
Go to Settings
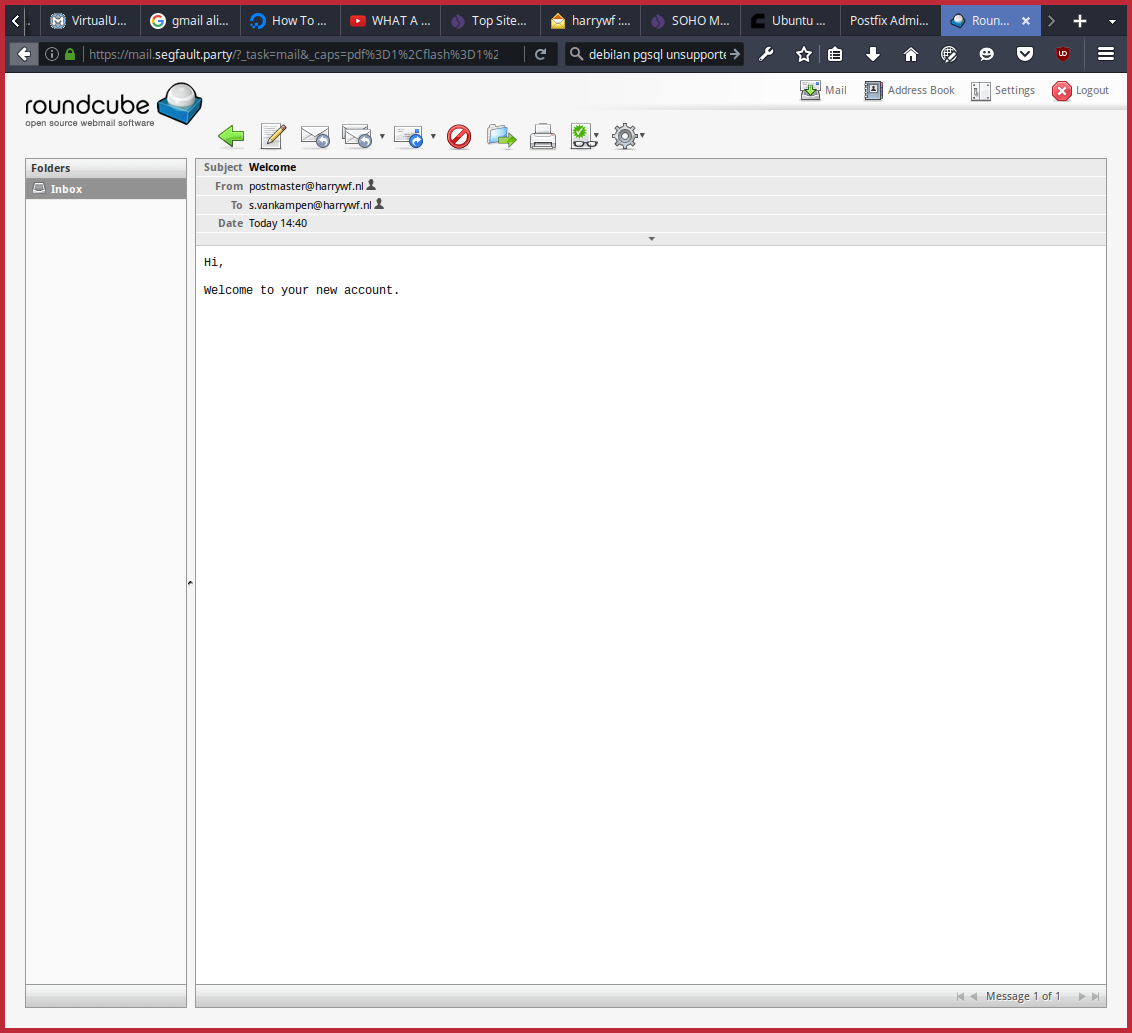click(1003, 90)
